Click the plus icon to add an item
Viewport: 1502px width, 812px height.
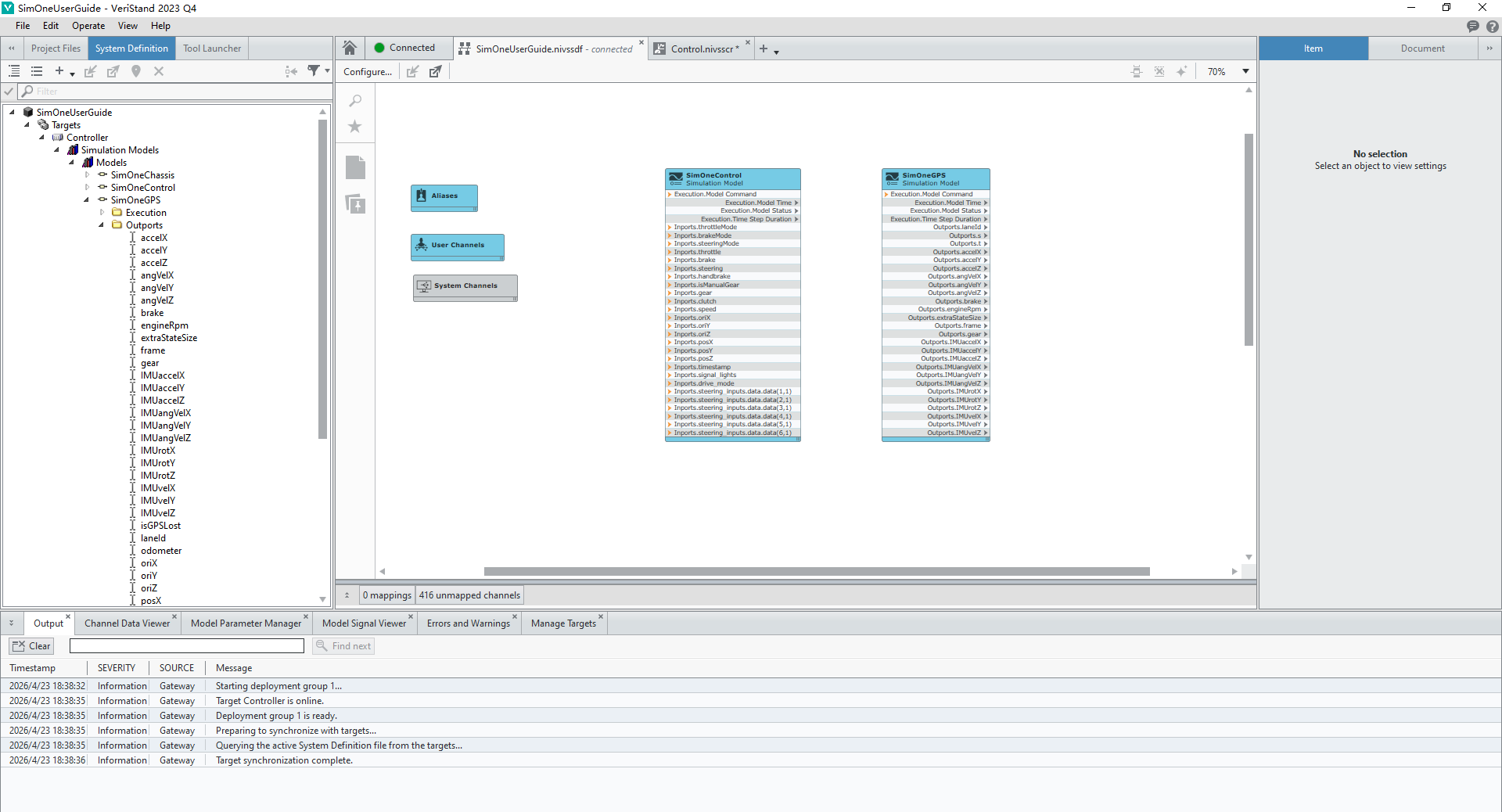(59, 71)
